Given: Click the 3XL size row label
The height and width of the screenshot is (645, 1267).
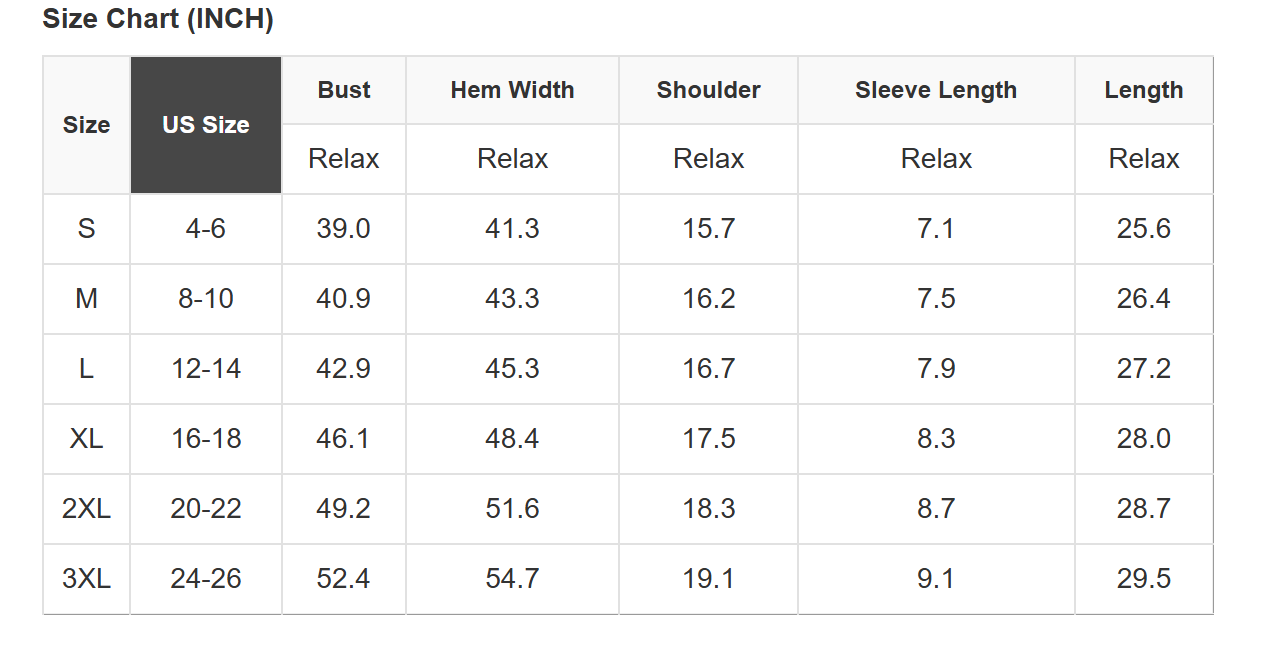Looking at the screenshot, I should pyautogui.click(x=87, y=579).
